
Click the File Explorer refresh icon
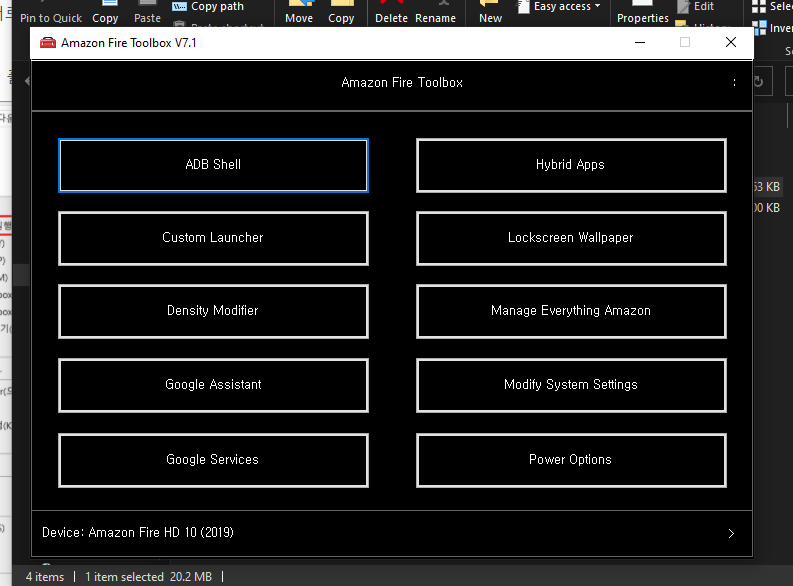pyautogui.click(x=758, y=82)
